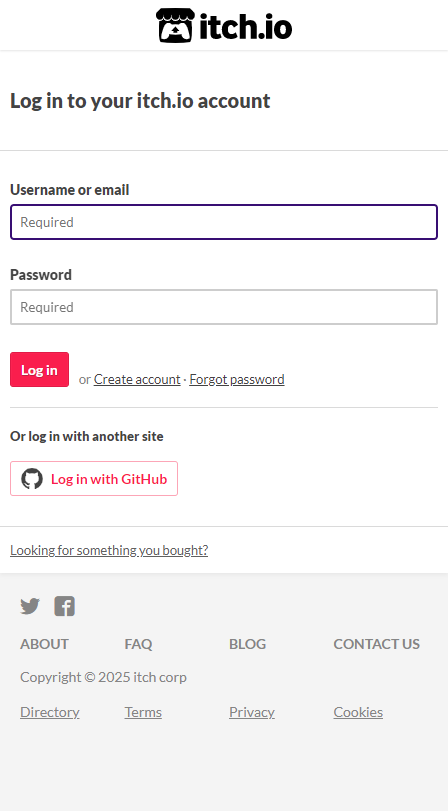Click the red Log in button

(39, 370)
